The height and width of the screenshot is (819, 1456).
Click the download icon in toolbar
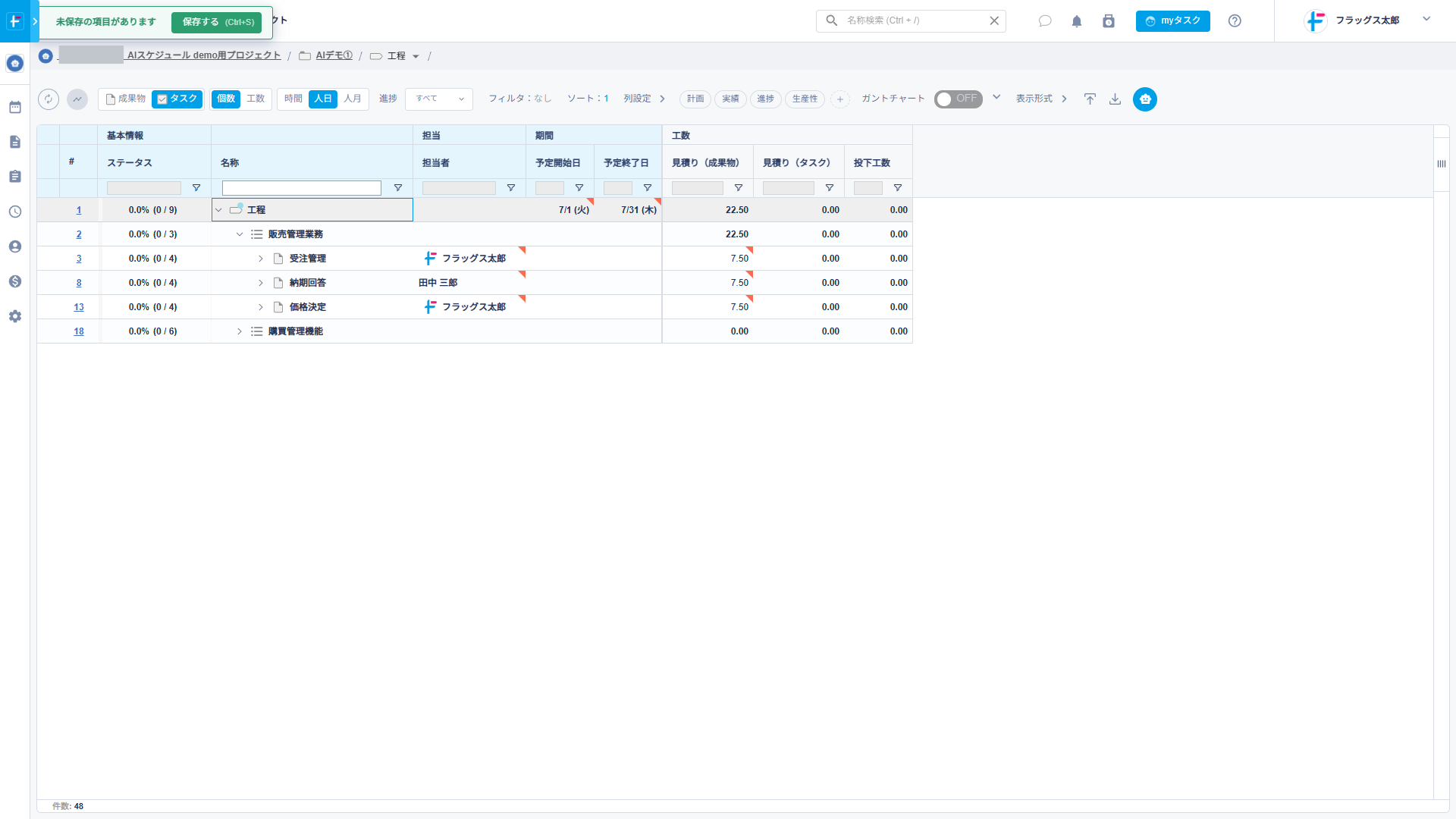(x=1115, y=99)
